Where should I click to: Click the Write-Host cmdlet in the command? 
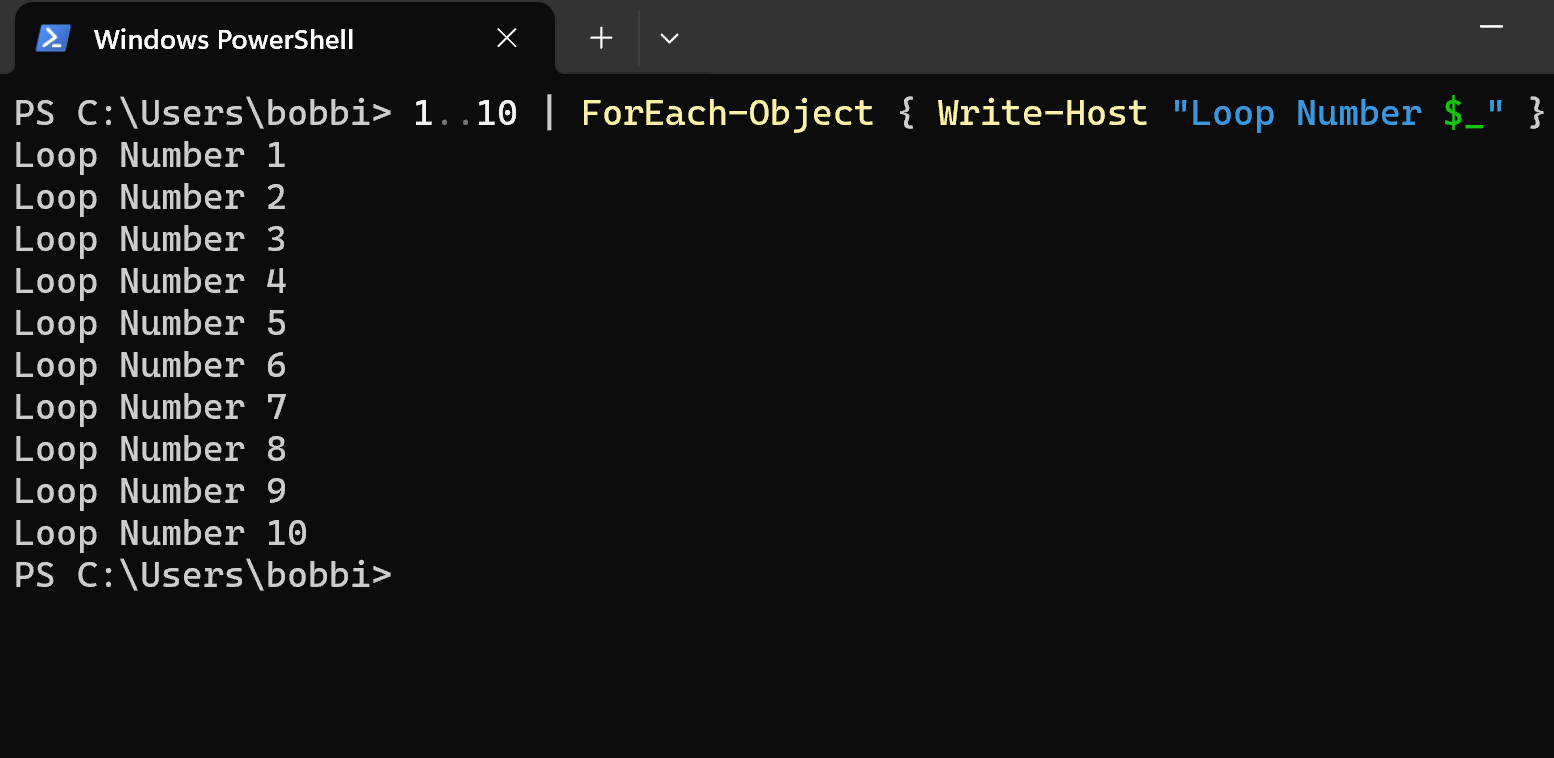point(1042,112)
